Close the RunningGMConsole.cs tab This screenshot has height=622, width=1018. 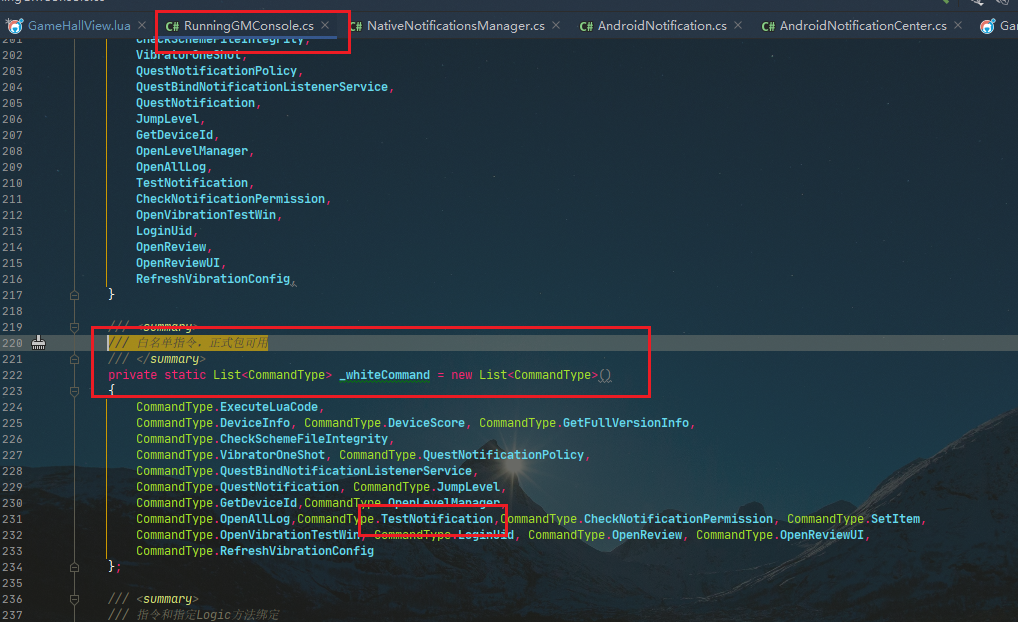pyautogui.click(x=325, y=25)
